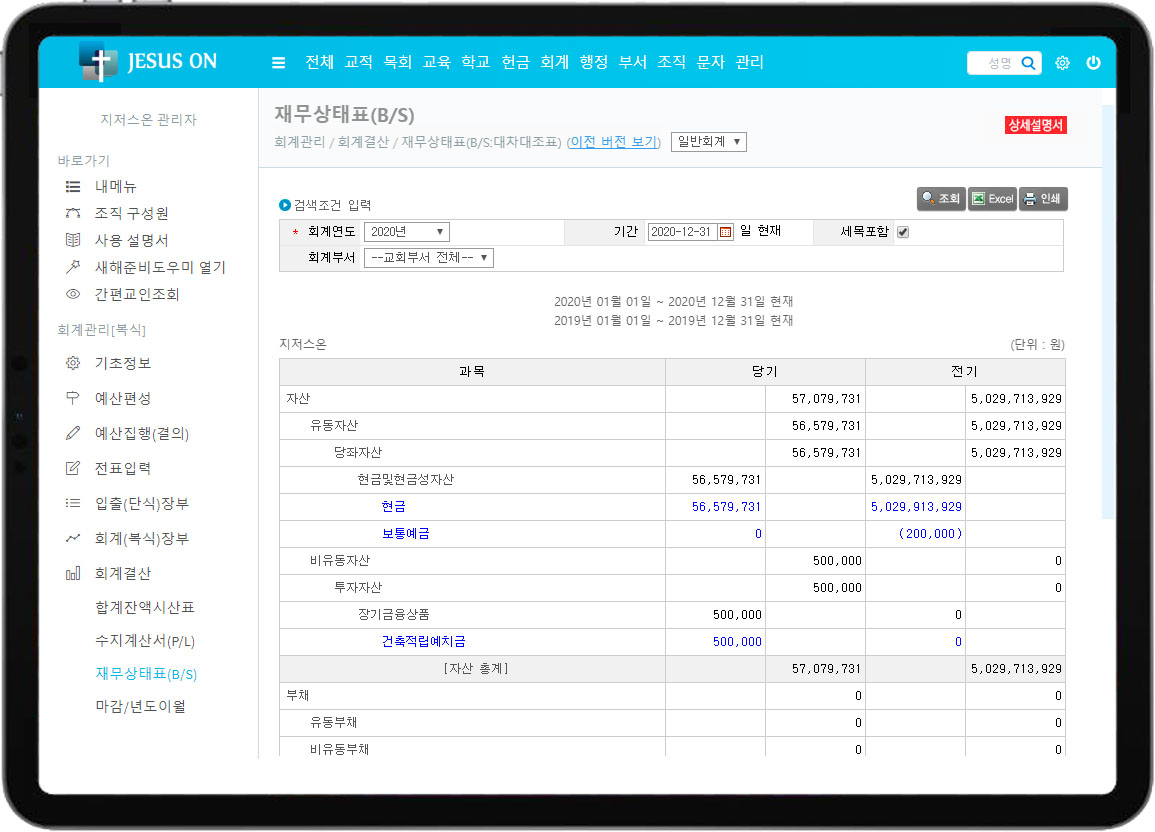Click the search magnifier icon
This screenshot has height=832, width=1155.
pos(1028,63)
